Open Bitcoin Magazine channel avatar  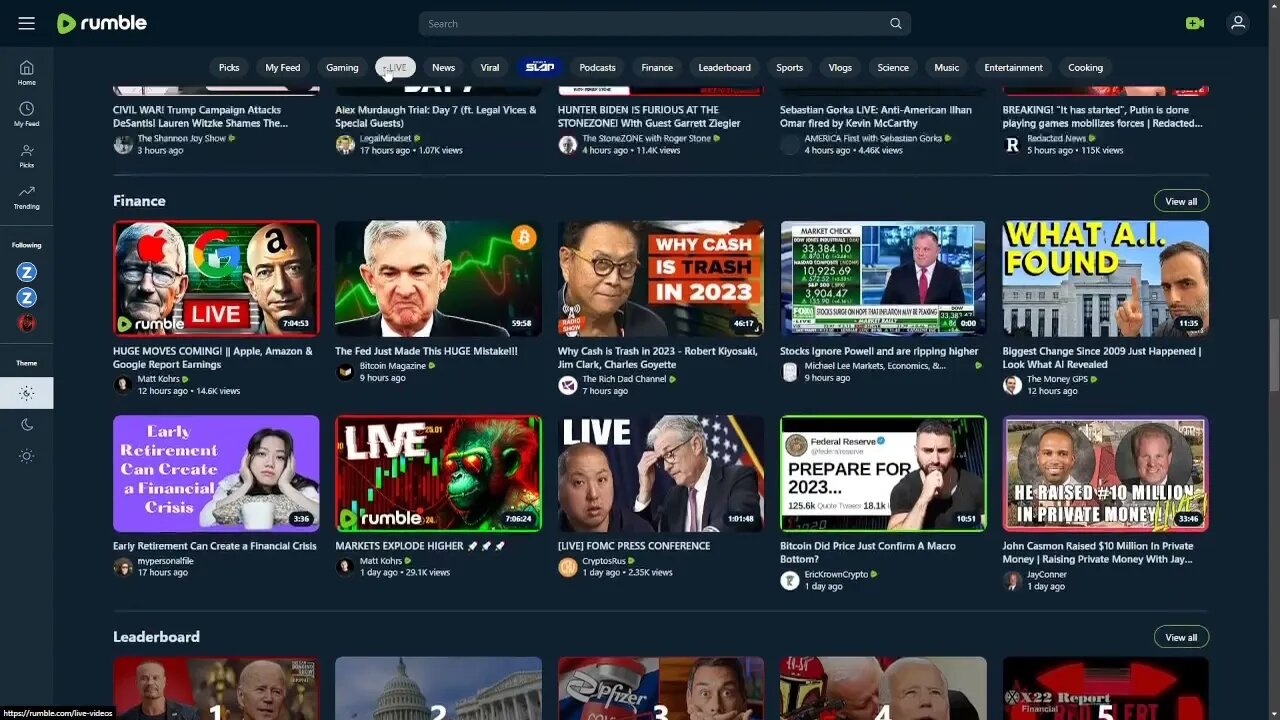tap(345, 372)
